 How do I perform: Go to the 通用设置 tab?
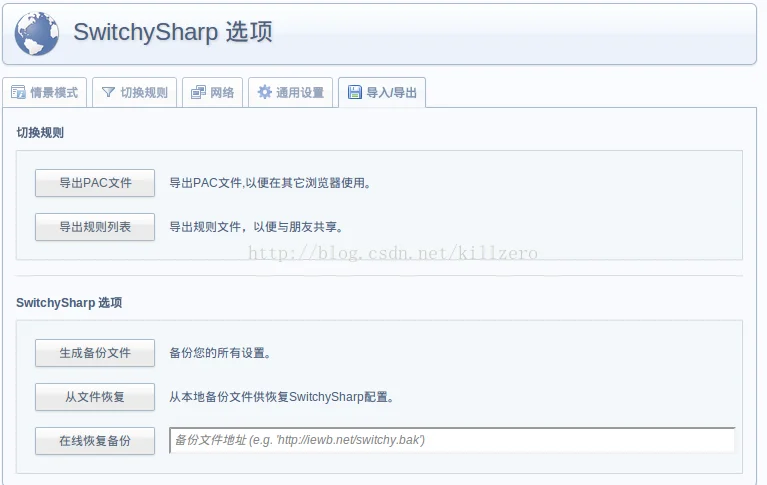[x=291, y=92]
